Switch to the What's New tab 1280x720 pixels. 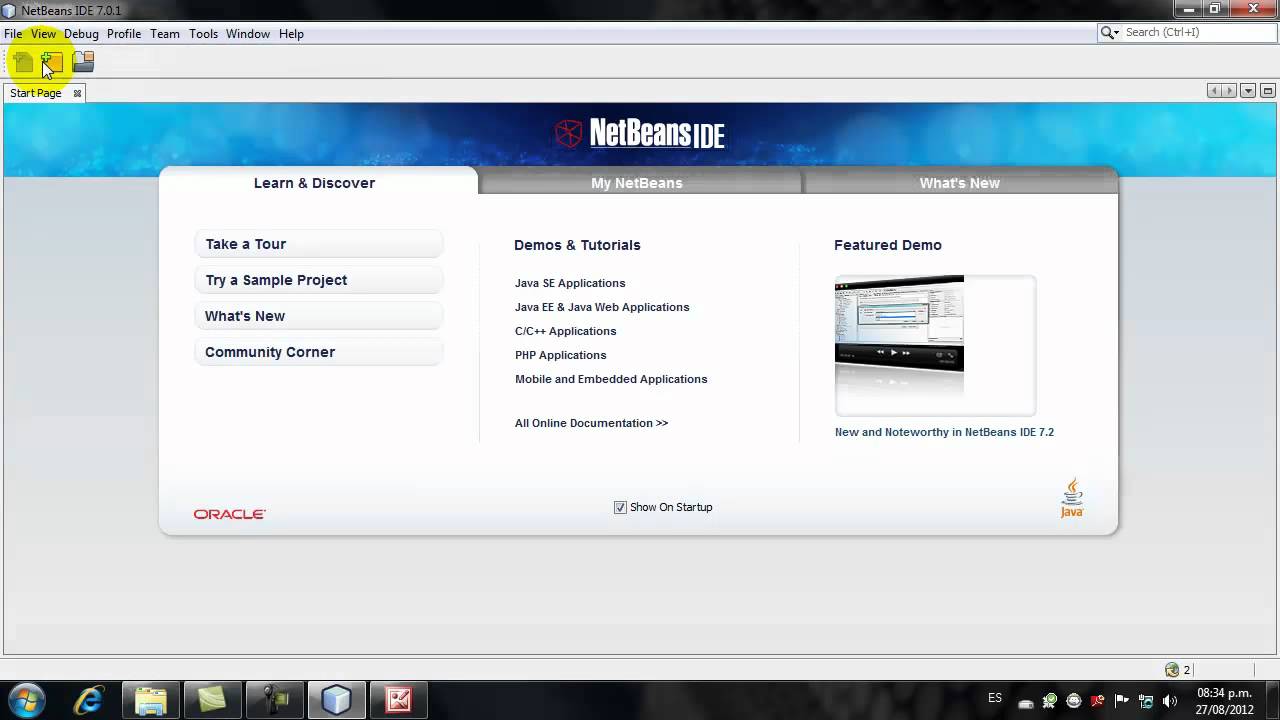point(960,183)
